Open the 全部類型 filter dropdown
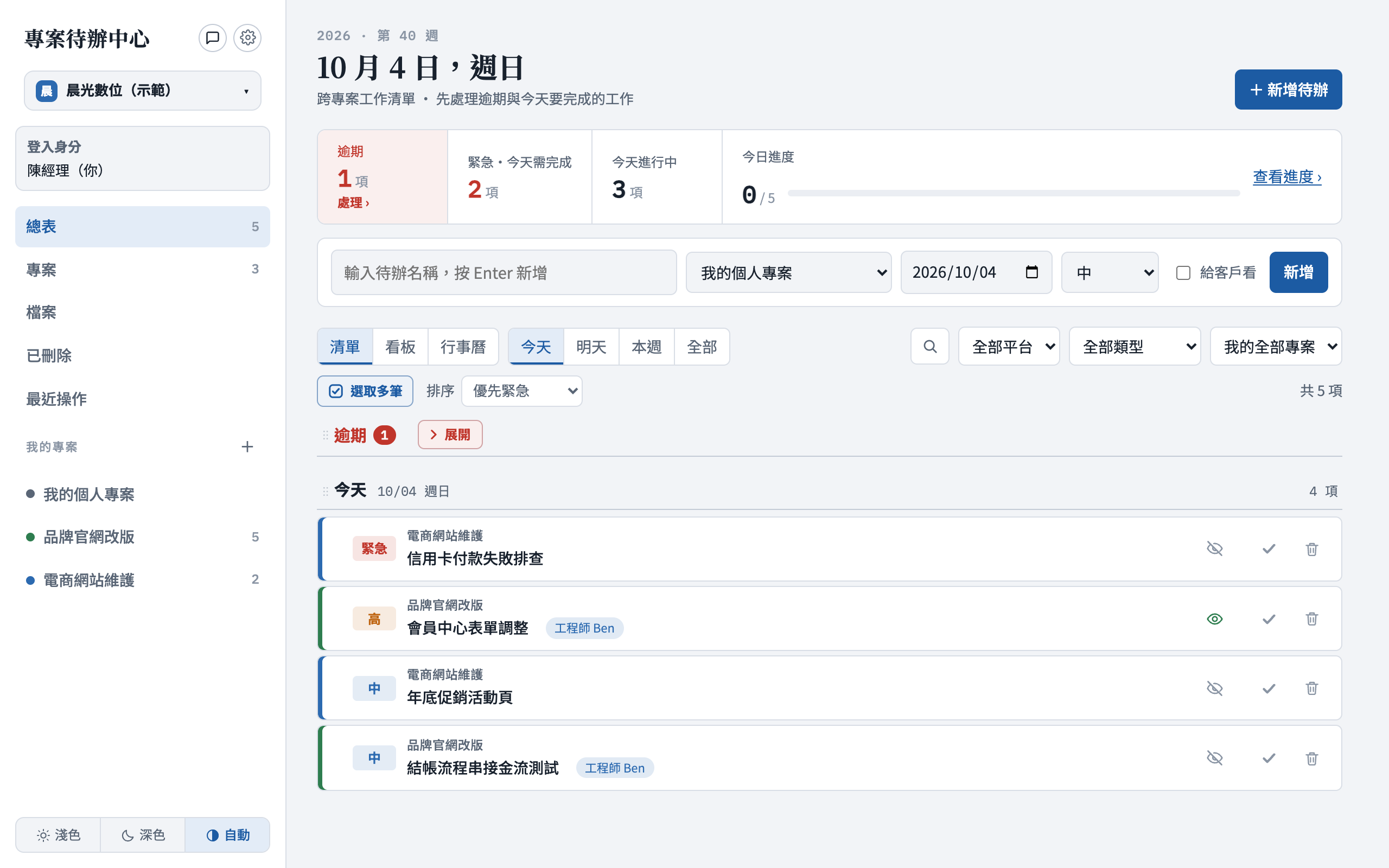Viewport: 1389px width, 868px height. point(1135,346)
